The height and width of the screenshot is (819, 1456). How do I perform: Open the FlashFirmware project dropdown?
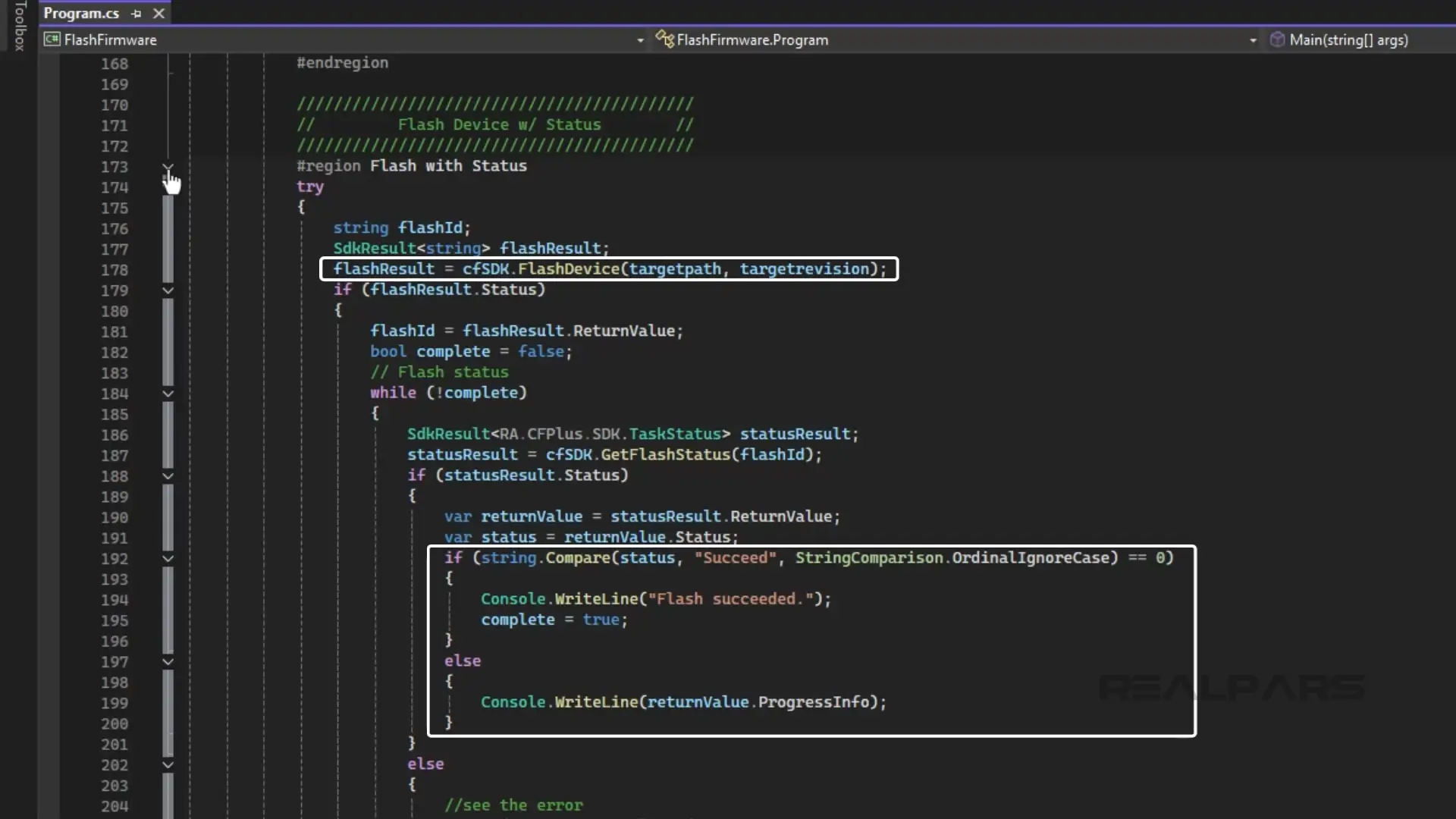(640, 40)
